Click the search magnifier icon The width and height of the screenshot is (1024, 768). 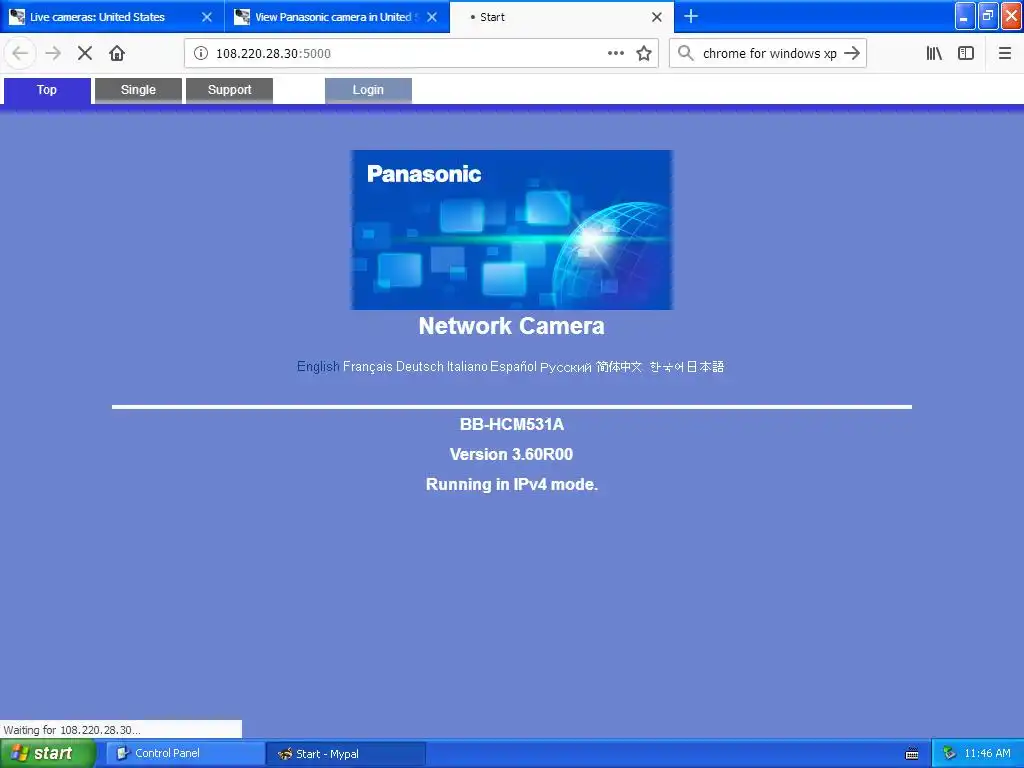pyautogui.click(x=685, y=54)
